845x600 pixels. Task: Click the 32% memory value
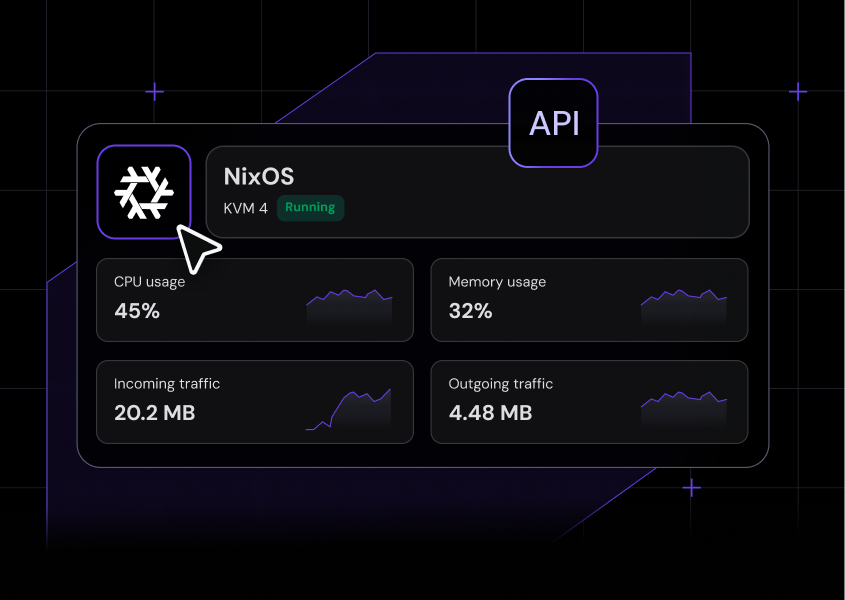[x=470, y=311]
